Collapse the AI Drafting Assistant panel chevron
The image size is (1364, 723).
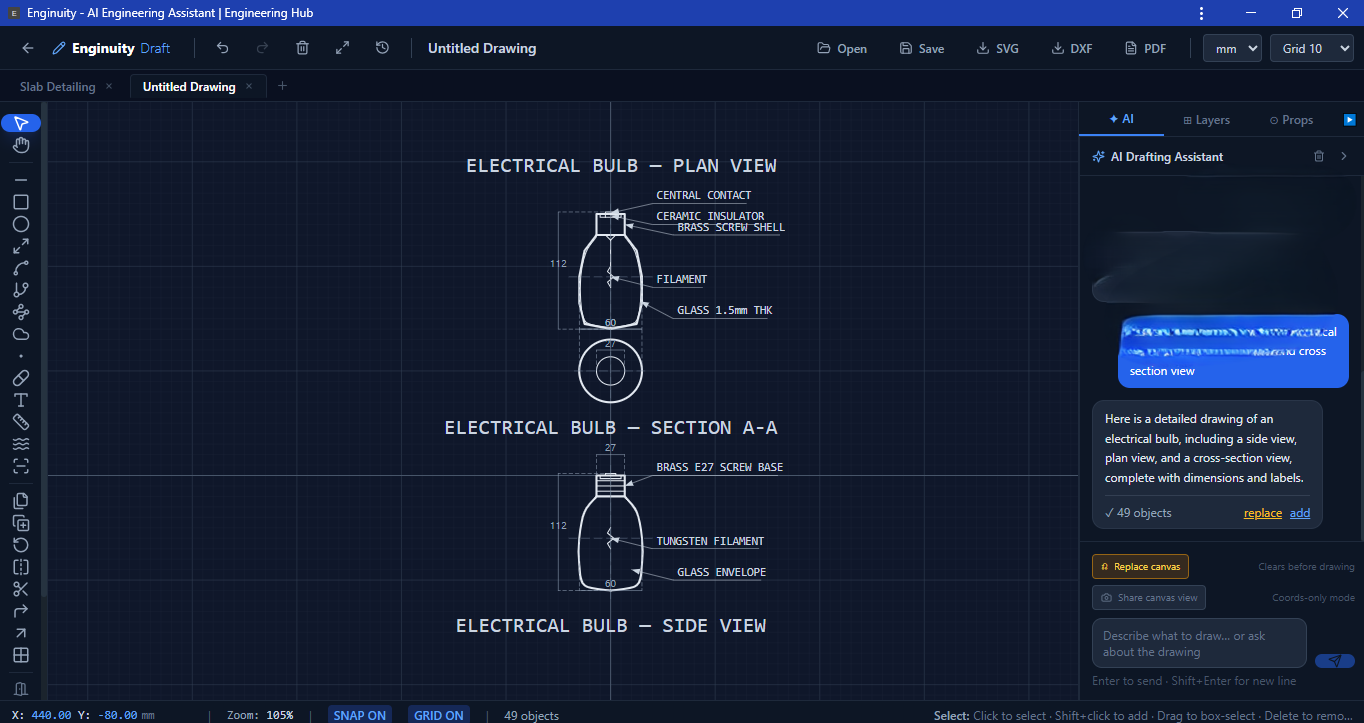(1344, 156)
